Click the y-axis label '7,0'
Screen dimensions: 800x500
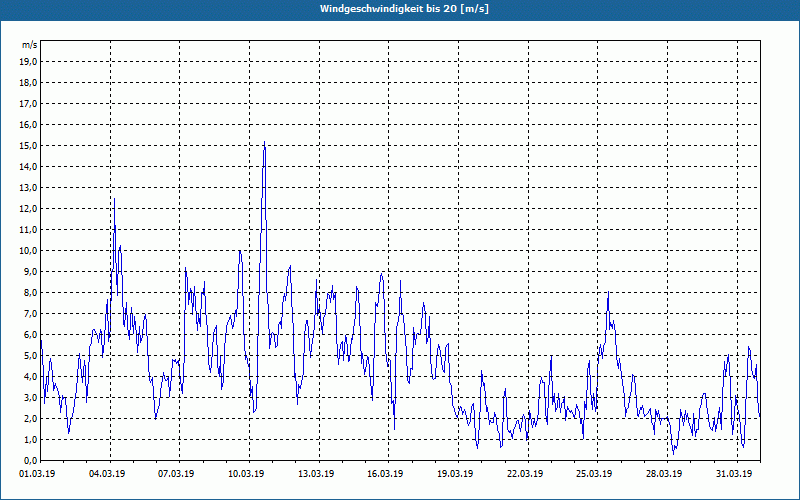tap(30, 313)
